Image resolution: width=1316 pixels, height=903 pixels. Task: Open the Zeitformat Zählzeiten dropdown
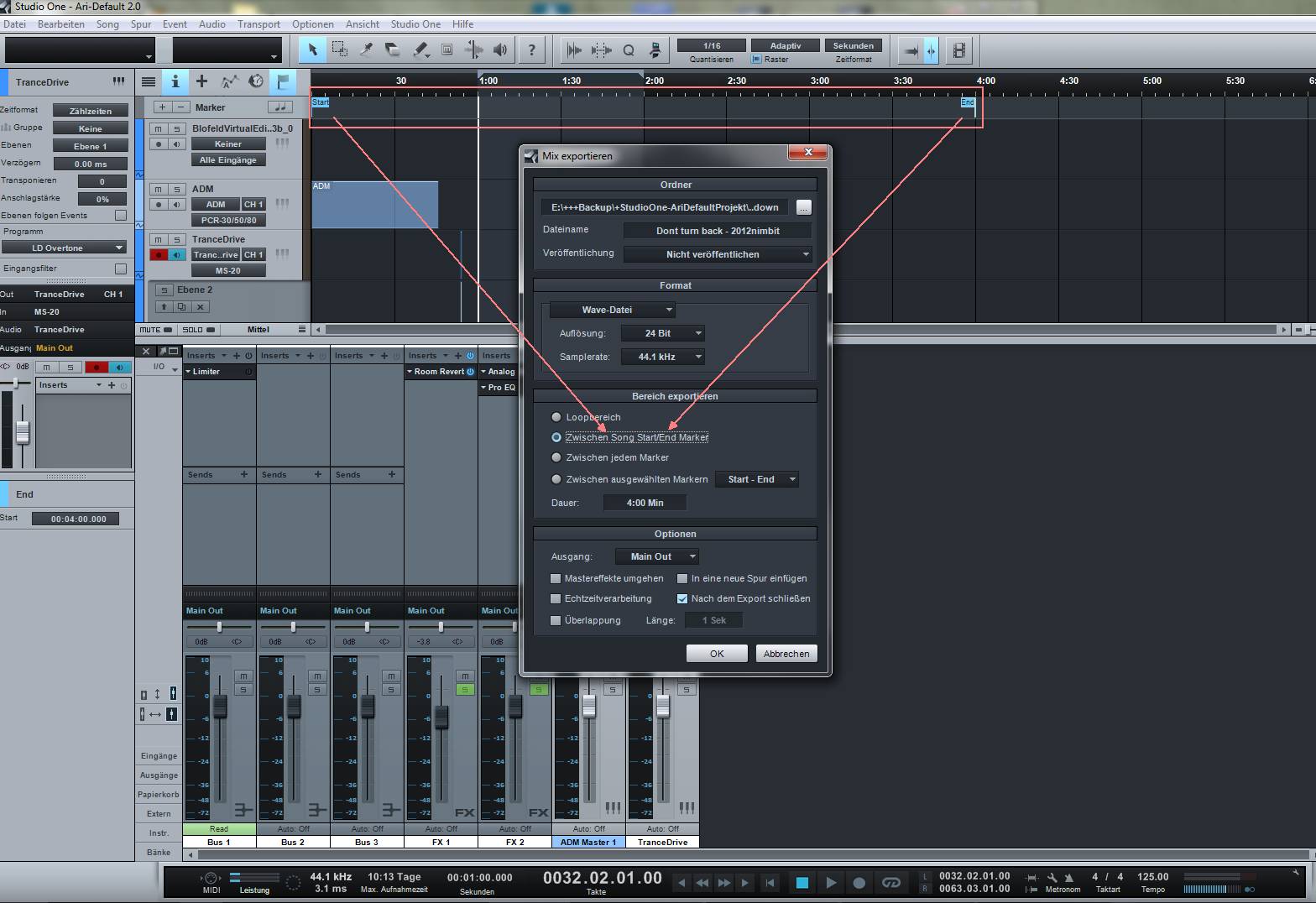click(x=90, y=111)
